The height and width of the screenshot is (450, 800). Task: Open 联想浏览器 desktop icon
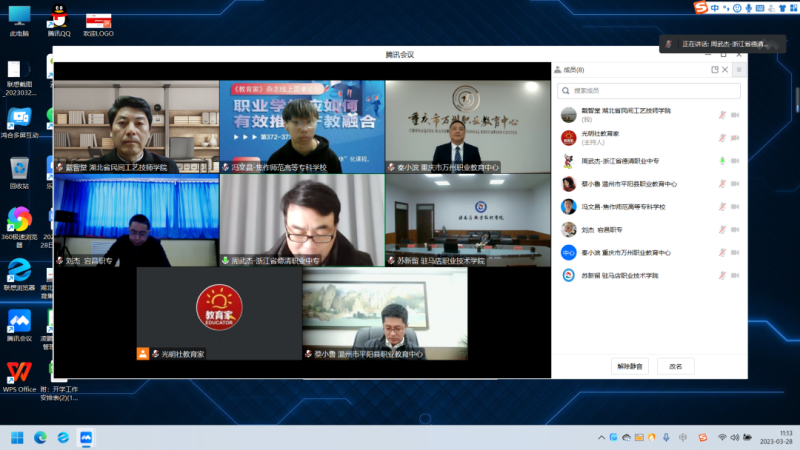click(x=19, y=274)
